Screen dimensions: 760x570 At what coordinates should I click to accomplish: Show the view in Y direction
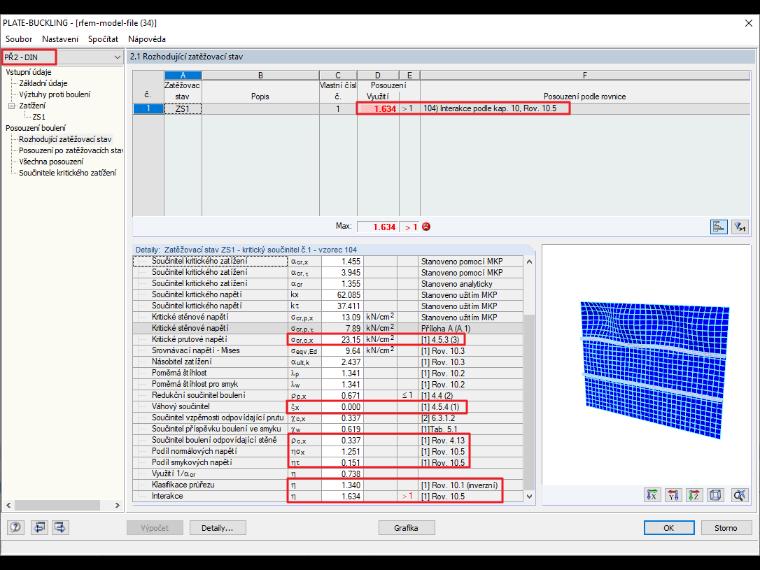pyautogui.click(x=673, y=495)
